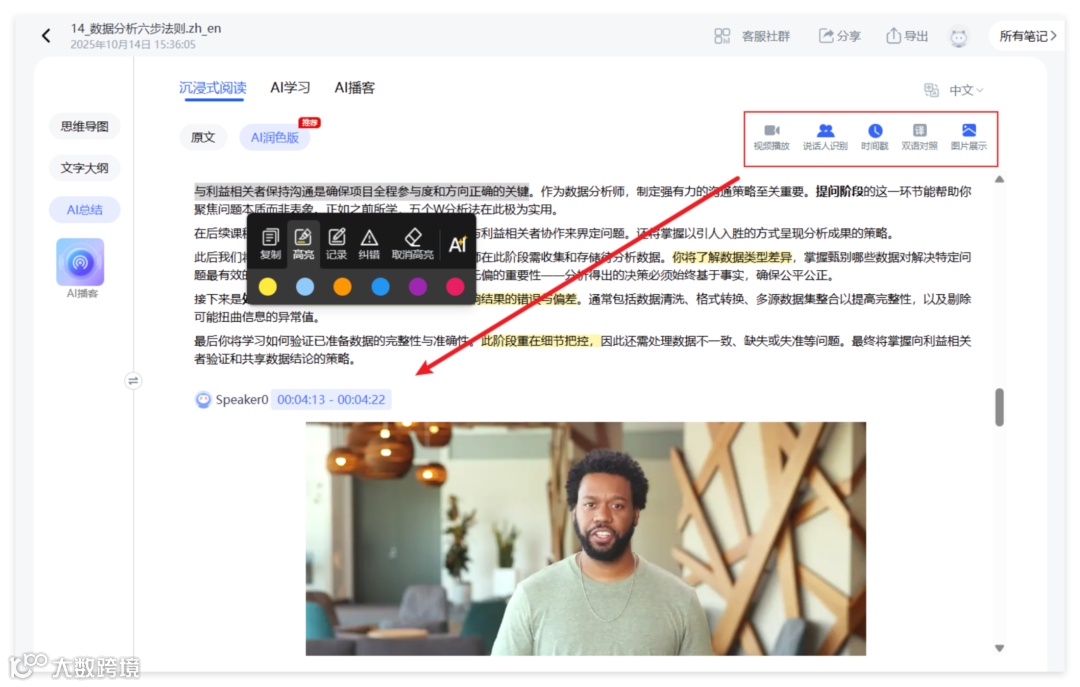Click the scrollbar up arrow
Image resolution: width=1080 pixels, height=687 pixels.
(999, 179)
